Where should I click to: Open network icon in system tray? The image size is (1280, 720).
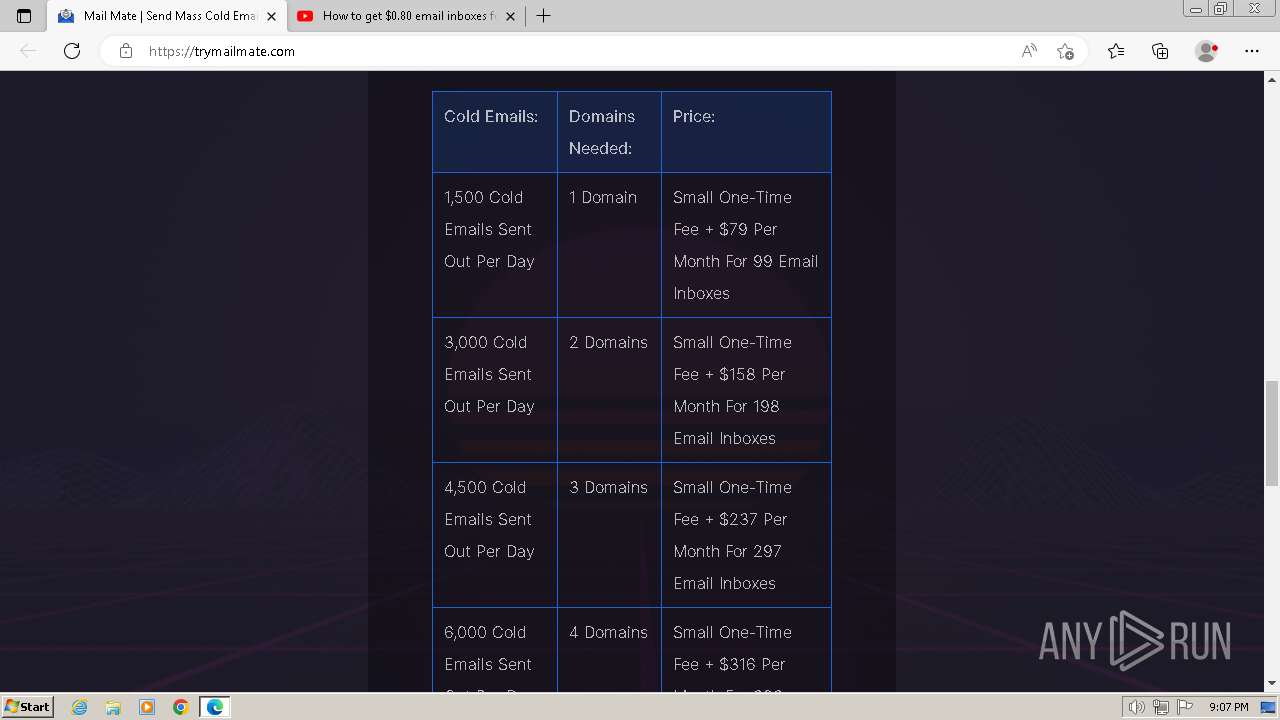point(1161,707)
